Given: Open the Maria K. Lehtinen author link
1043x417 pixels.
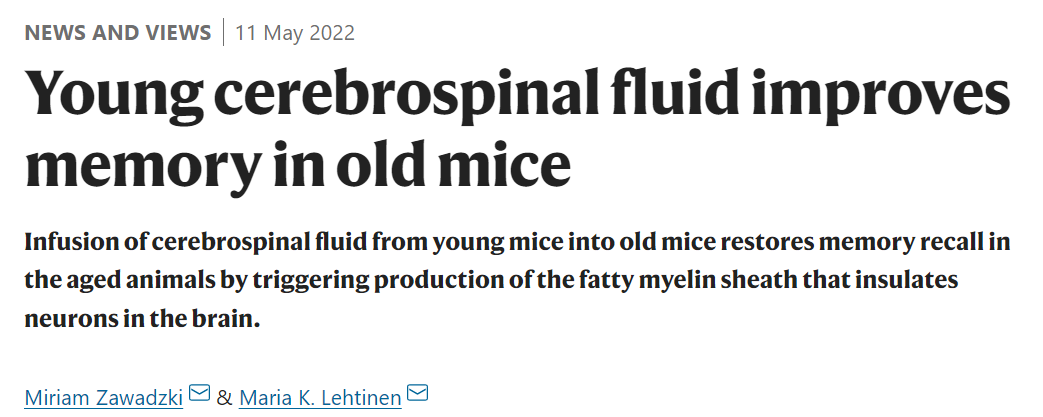Looking at the screenshot, I should pos(320,397).
